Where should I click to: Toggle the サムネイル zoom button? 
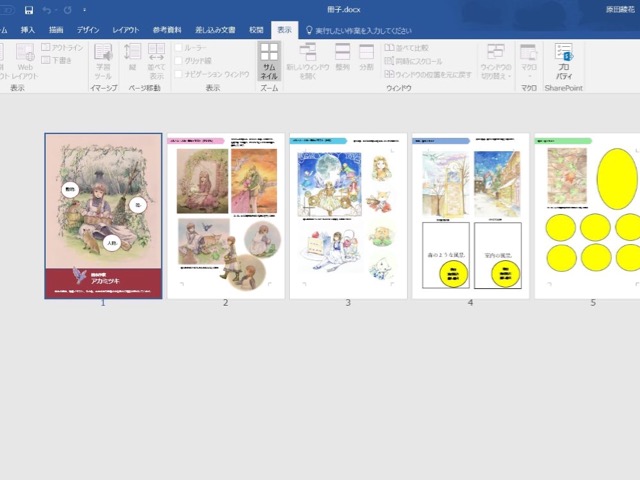pos(269,61)
